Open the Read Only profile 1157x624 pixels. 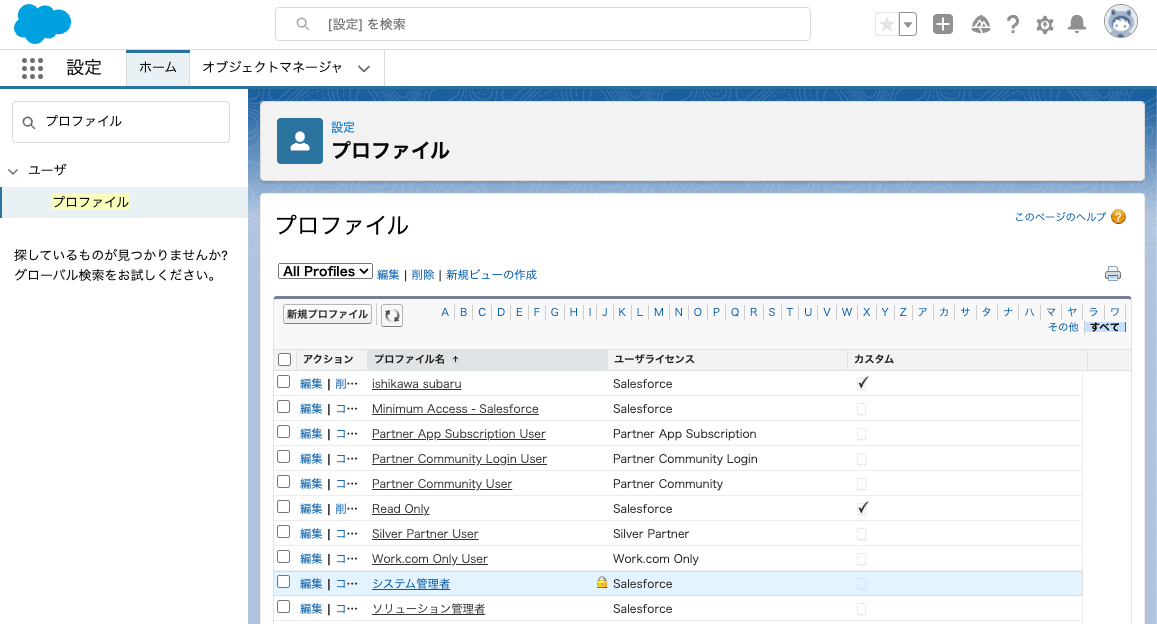401,509
